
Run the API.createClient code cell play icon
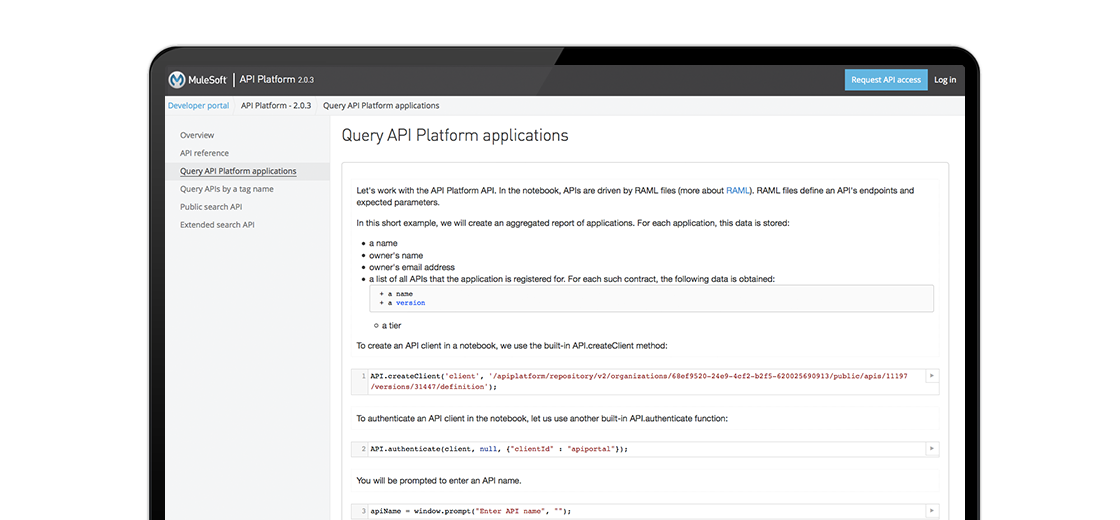[931, 376]
